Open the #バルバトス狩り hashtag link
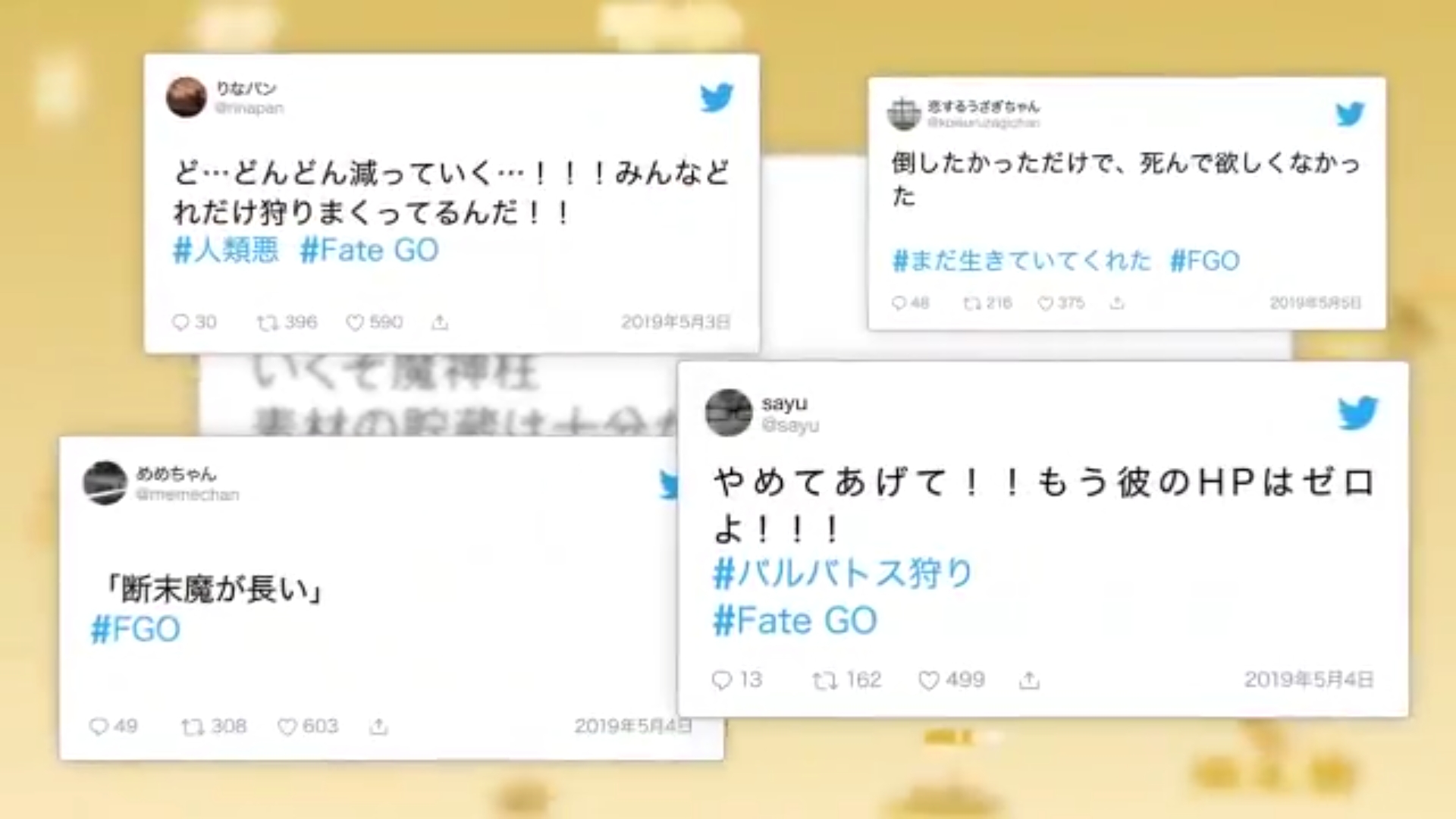The height and width of the screenshot is (819, 1456). (x=843, y=573)
